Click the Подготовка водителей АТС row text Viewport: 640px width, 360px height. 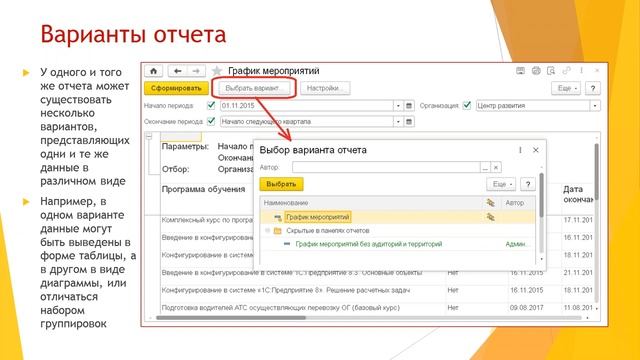point(280,308)
